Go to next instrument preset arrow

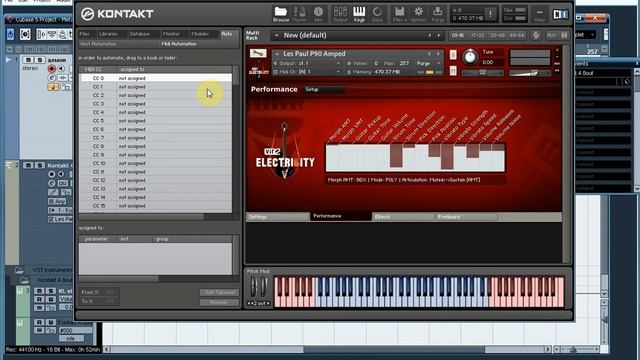(439, 54)
